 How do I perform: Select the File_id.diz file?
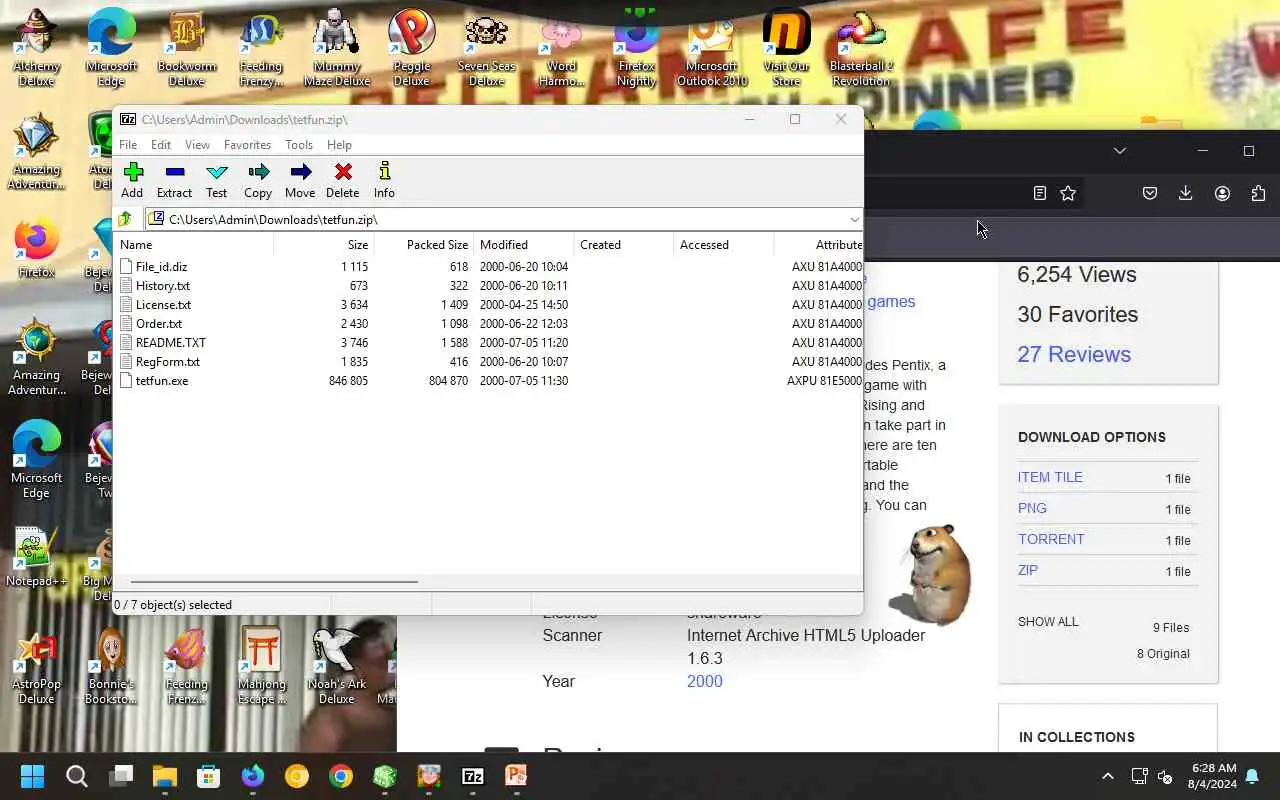point(161,267)
